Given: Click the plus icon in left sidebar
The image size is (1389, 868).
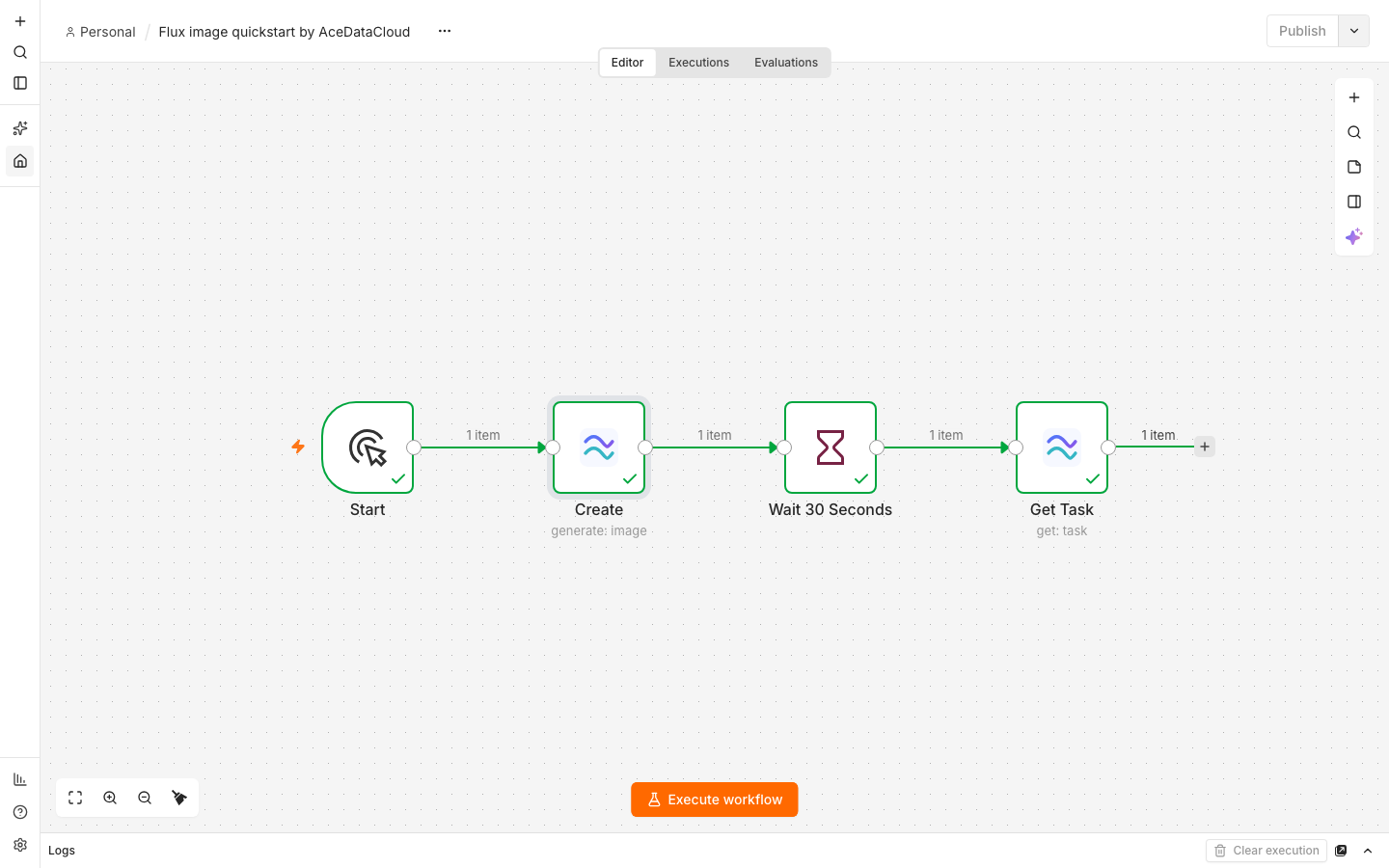Looking at the screenshot, I should tap(20, 21).
